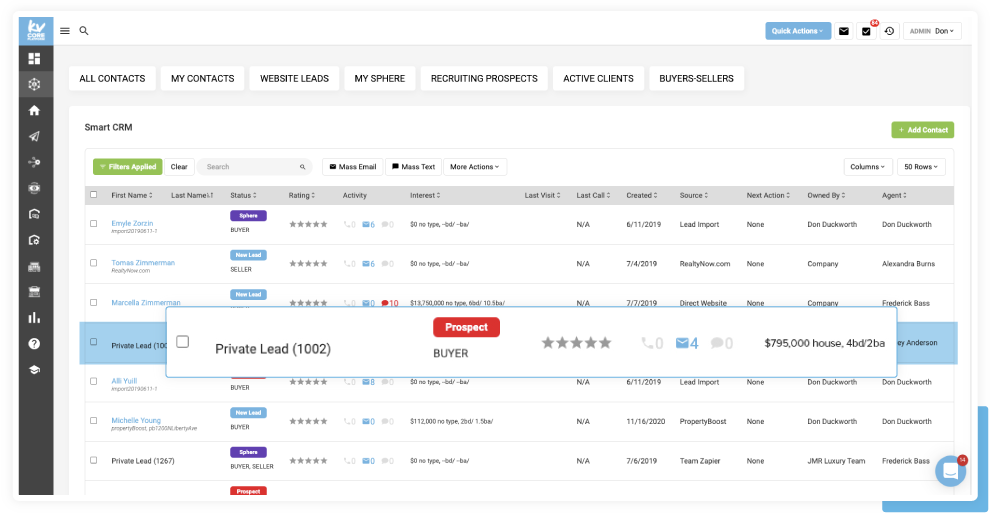Clear the applied filters
This screenshot has width=1000, height=529.
pyautogui.click(x=179, y=167)
